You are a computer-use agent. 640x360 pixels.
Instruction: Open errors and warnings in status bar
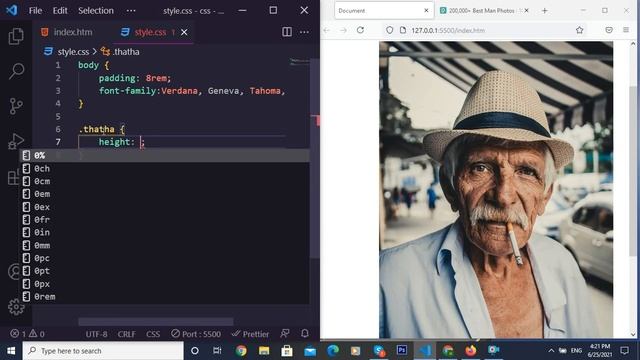click(x=27, y=334)
